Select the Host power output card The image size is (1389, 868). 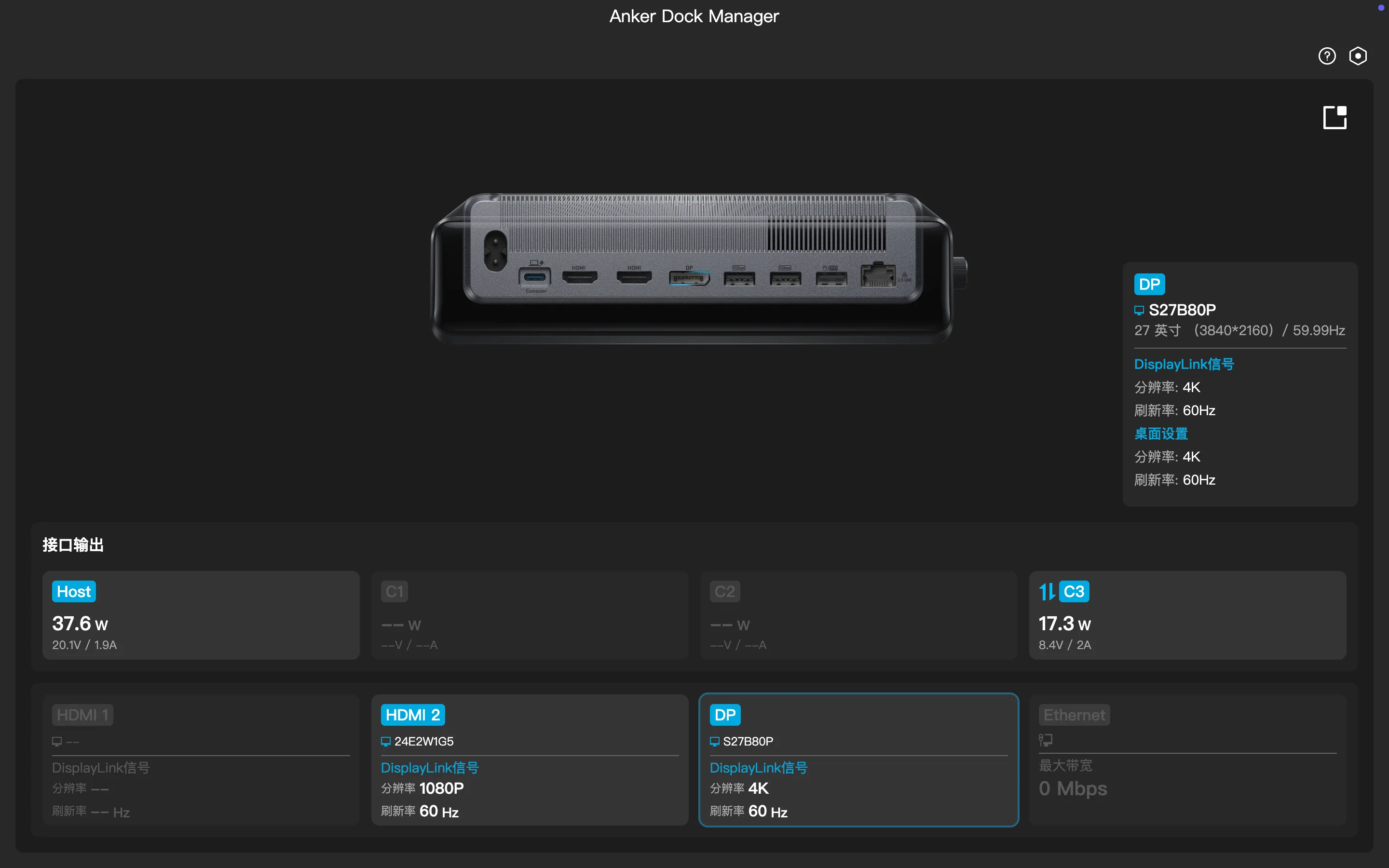[x=201, y=615]
